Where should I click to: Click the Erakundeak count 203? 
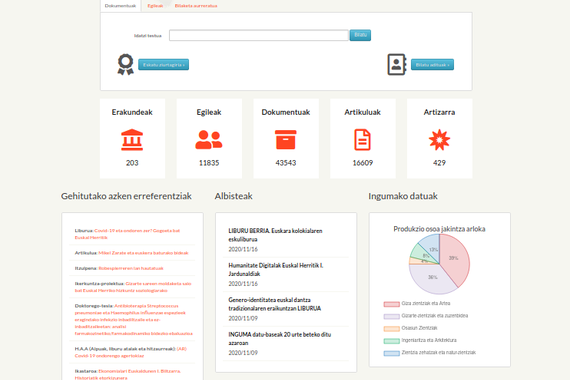(x=132, y=163)
